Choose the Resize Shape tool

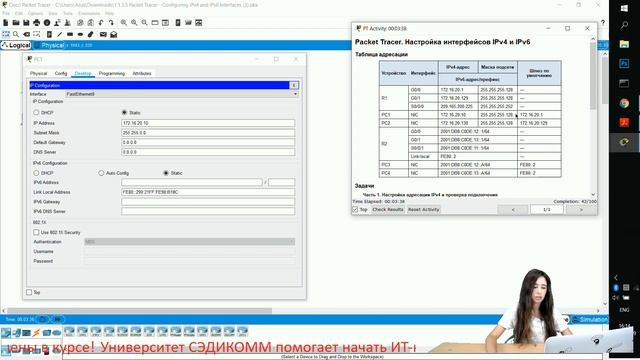37,34
